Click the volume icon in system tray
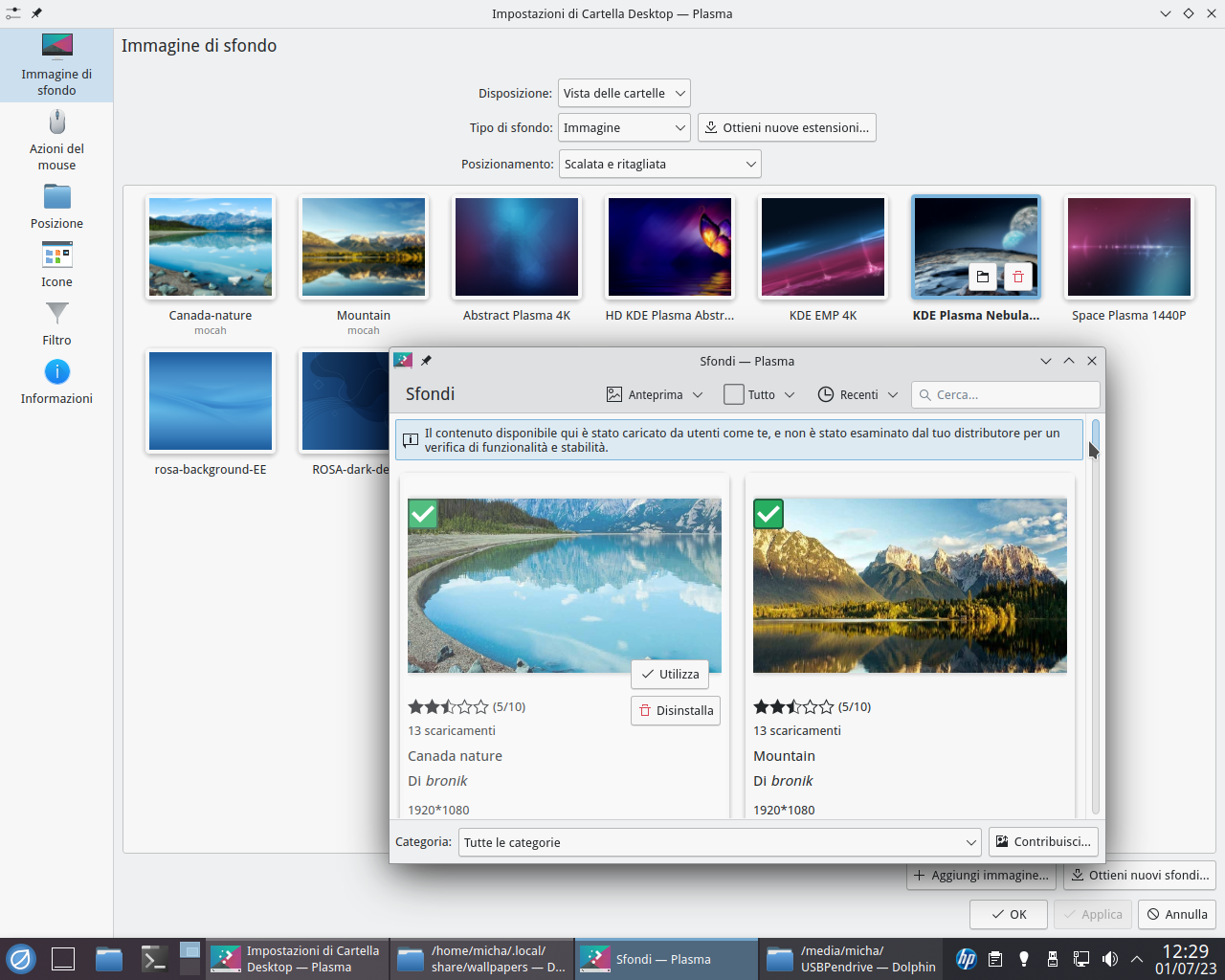Viewport: 1225px width, 980px height. (1109, 959)
